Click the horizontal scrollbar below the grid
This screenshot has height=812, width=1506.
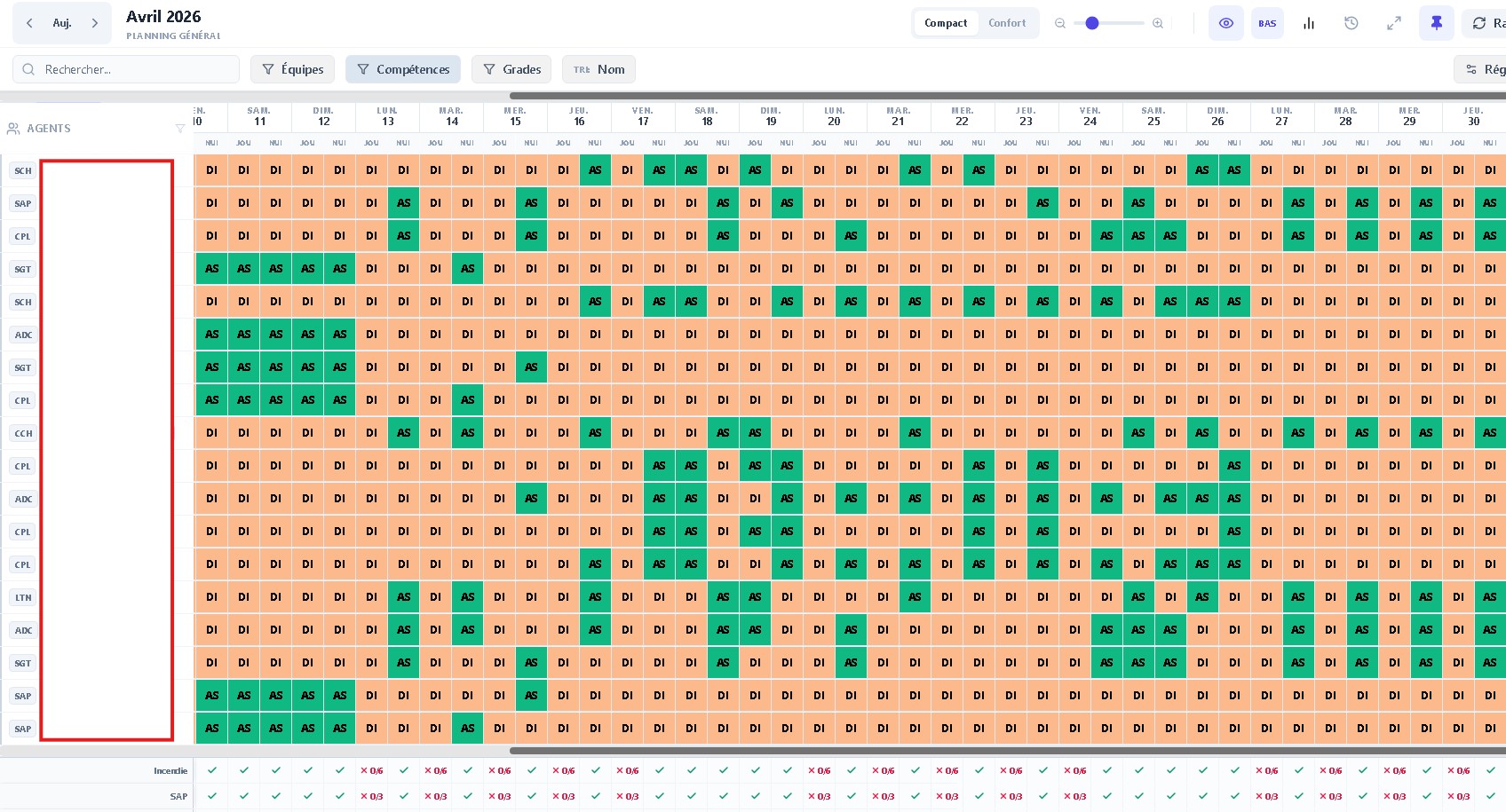coord(1008,751)
